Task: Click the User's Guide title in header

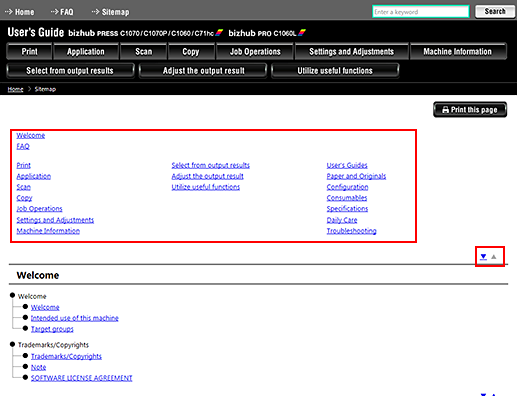Action: (x=36, y=32)
